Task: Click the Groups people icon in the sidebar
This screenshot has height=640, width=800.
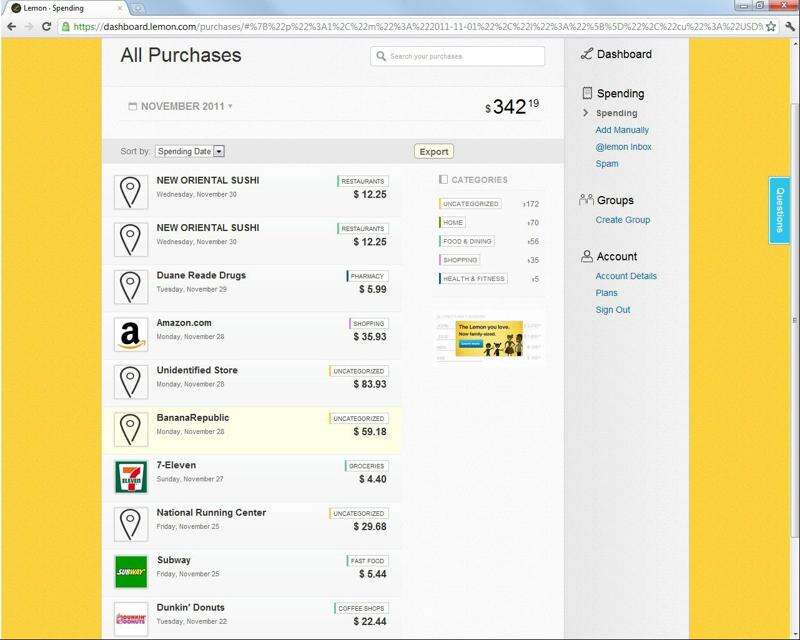Action: tap(587, 200)
